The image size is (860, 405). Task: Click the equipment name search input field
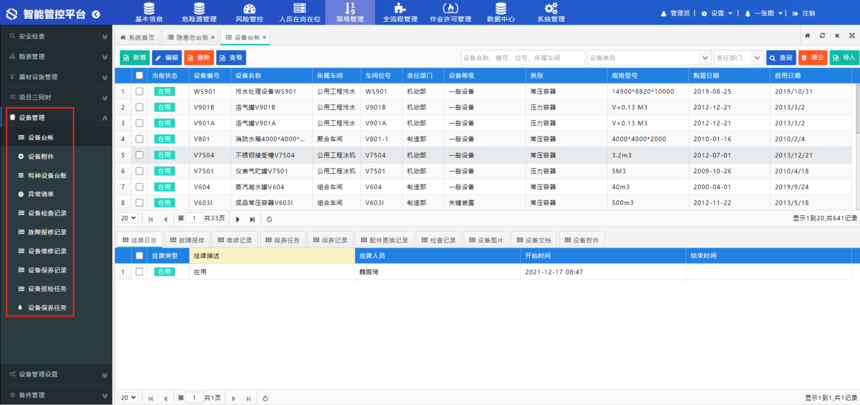[x=522, y=58]
